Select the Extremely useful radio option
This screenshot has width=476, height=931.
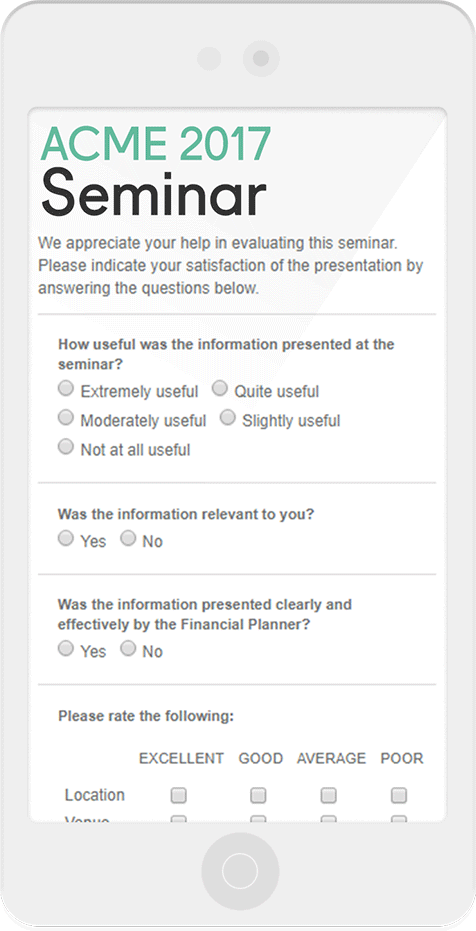tap(66, 389)
